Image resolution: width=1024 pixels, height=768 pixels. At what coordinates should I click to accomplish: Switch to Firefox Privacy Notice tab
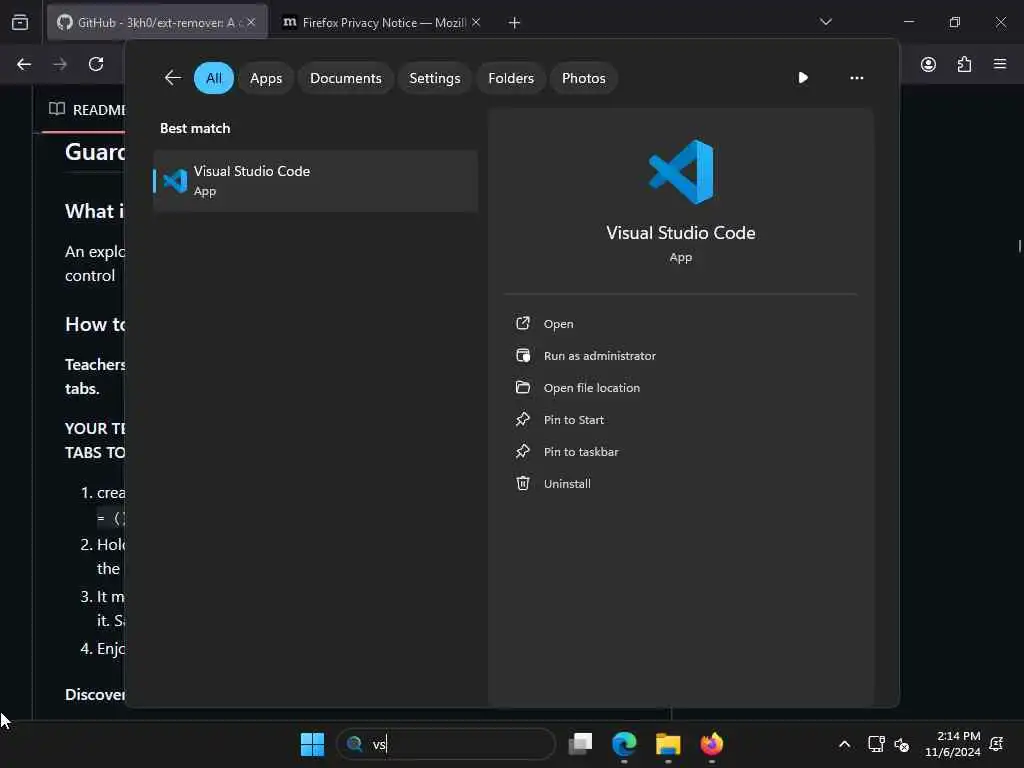pos(381,22)
